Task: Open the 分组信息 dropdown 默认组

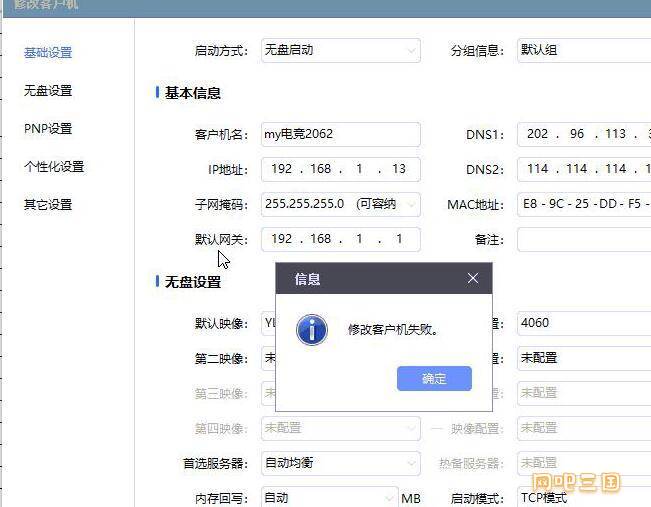Action: [584, 51]
